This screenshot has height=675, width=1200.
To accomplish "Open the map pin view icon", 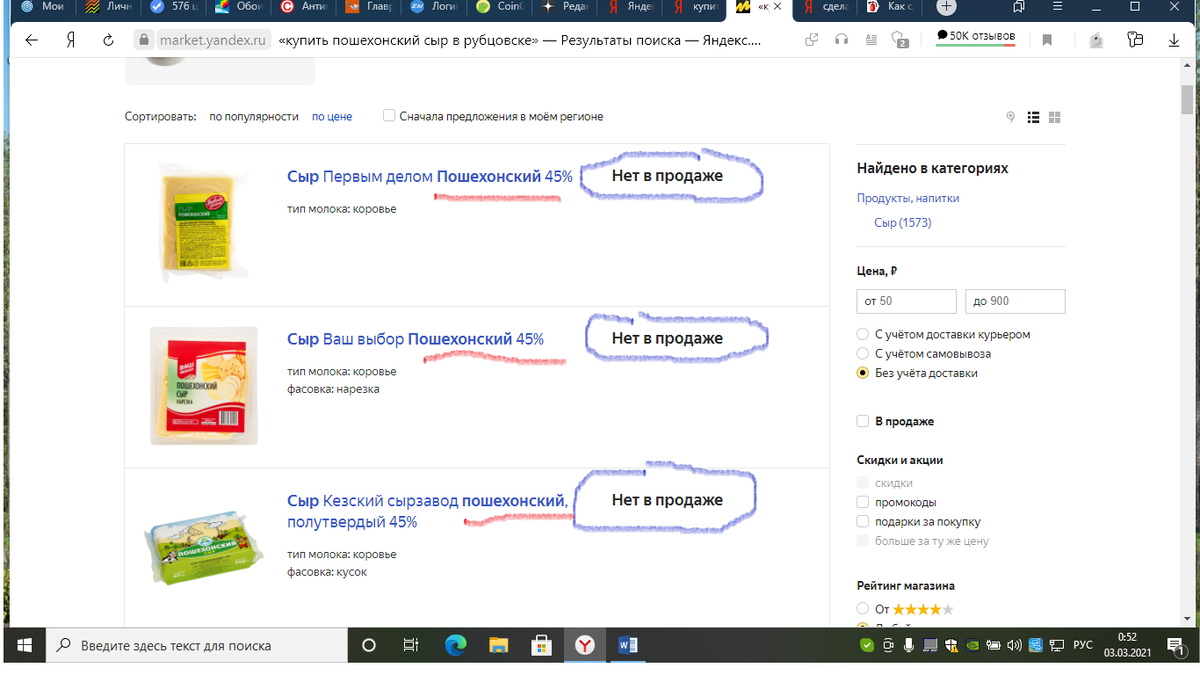I will coord(1010,116).
